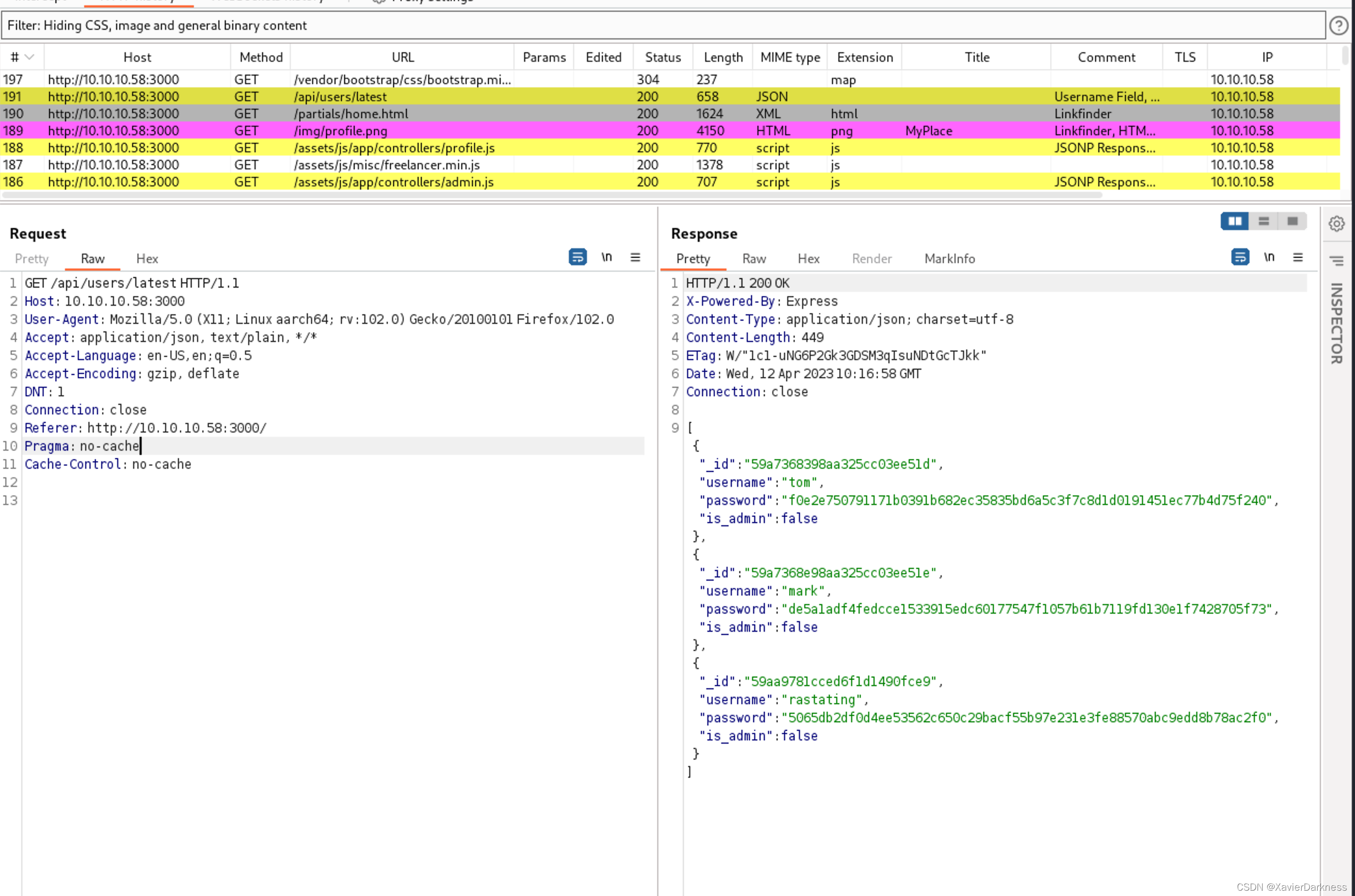Click the proxy history filter bar
This screenshot has width=1355, height=896.
pyautogui.click(x=663, y=26)
